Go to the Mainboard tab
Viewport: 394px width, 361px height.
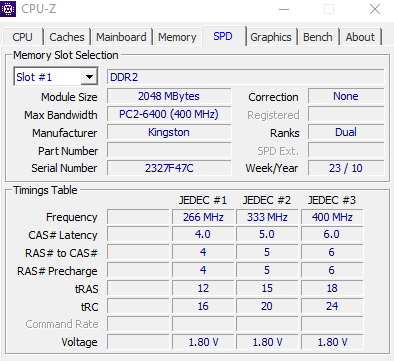click(x=121, y=37)
